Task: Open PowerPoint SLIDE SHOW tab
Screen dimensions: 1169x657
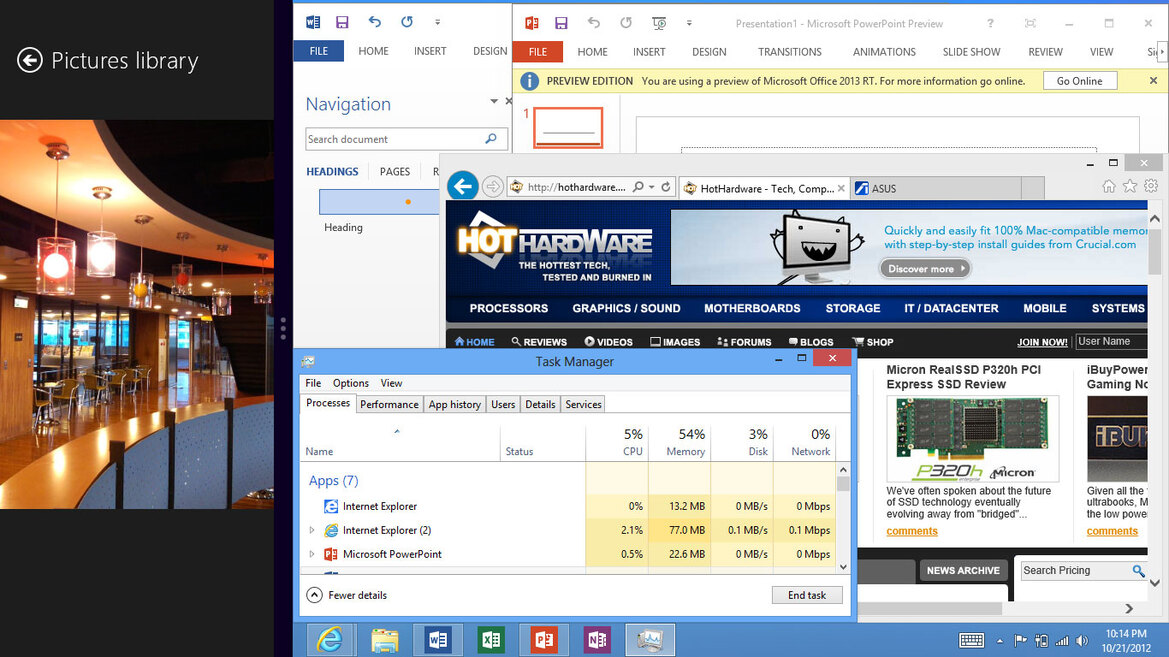Action: coord(971,51)
